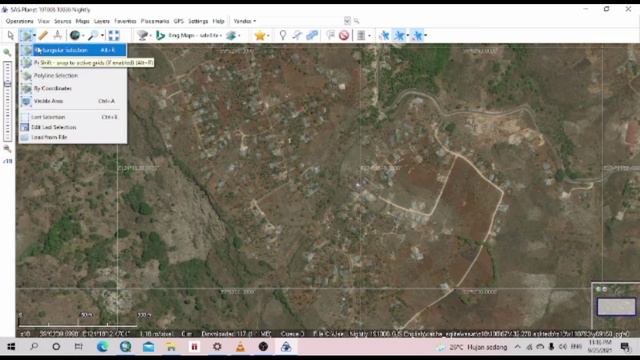Open the selection tool dropdown arrow

point(34,36)
